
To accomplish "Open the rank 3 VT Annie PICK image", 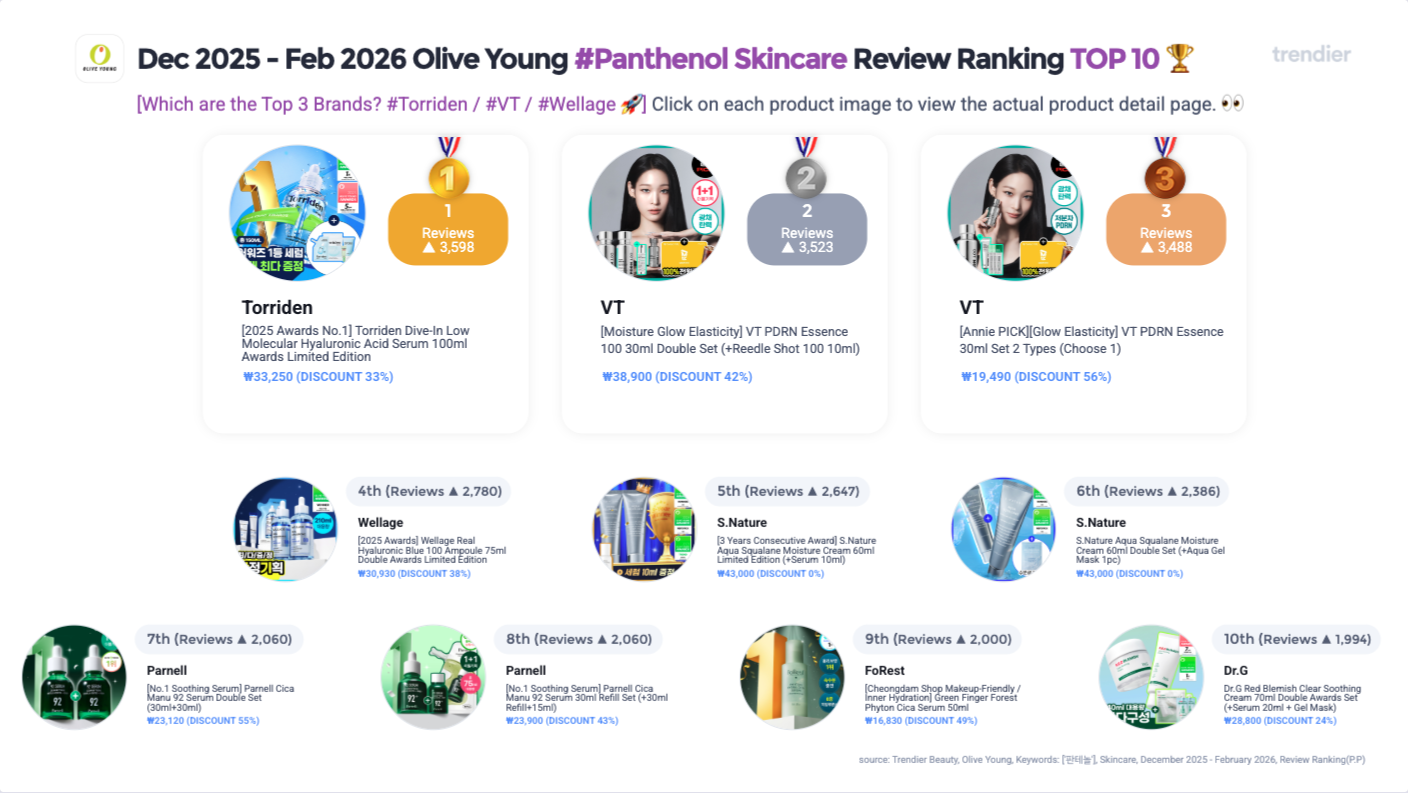I will 1015,213.
